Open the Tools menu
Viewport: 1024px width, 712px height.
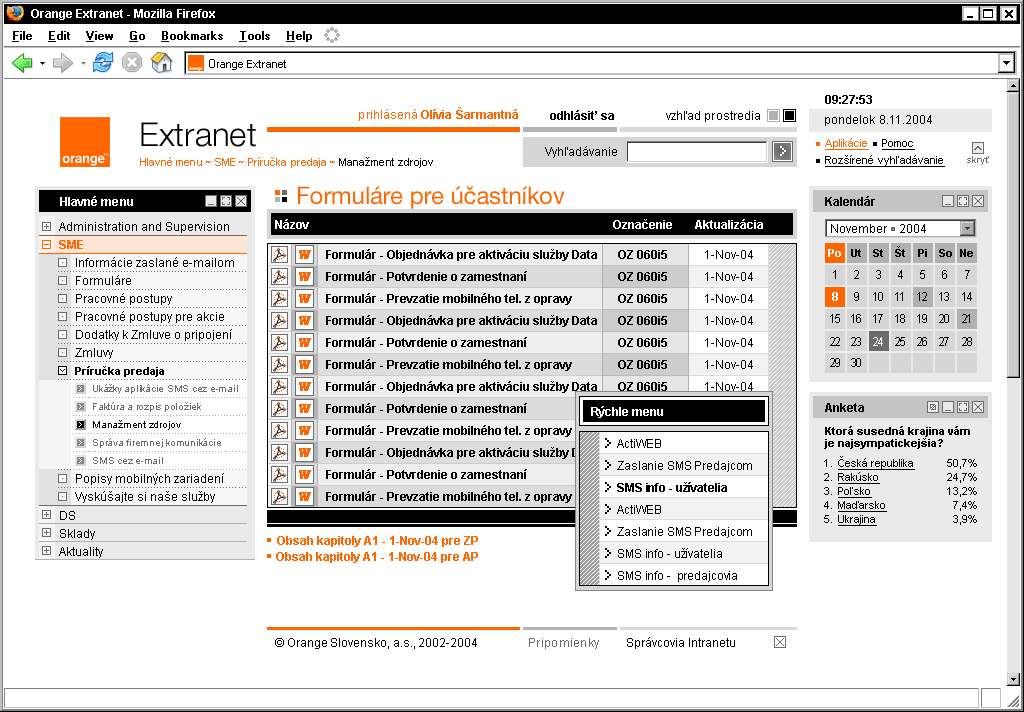[x=255, y=36]
